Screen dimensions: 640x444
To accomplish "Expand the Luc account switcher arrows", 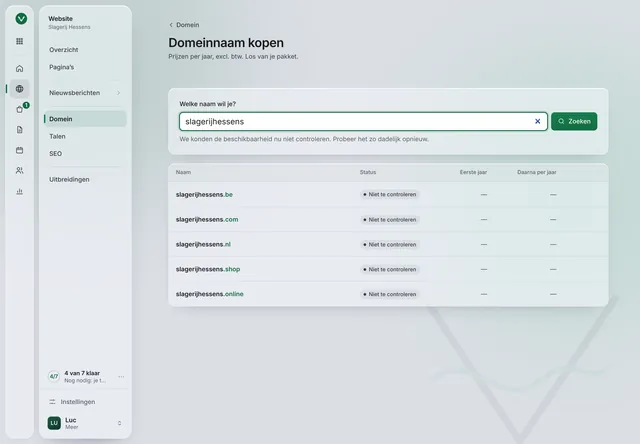I will [x=119, y=423].
